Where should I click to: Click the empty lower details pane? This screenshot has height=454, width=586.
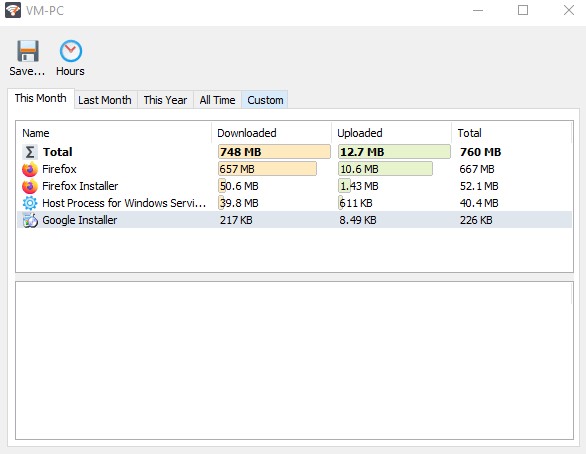294,361
